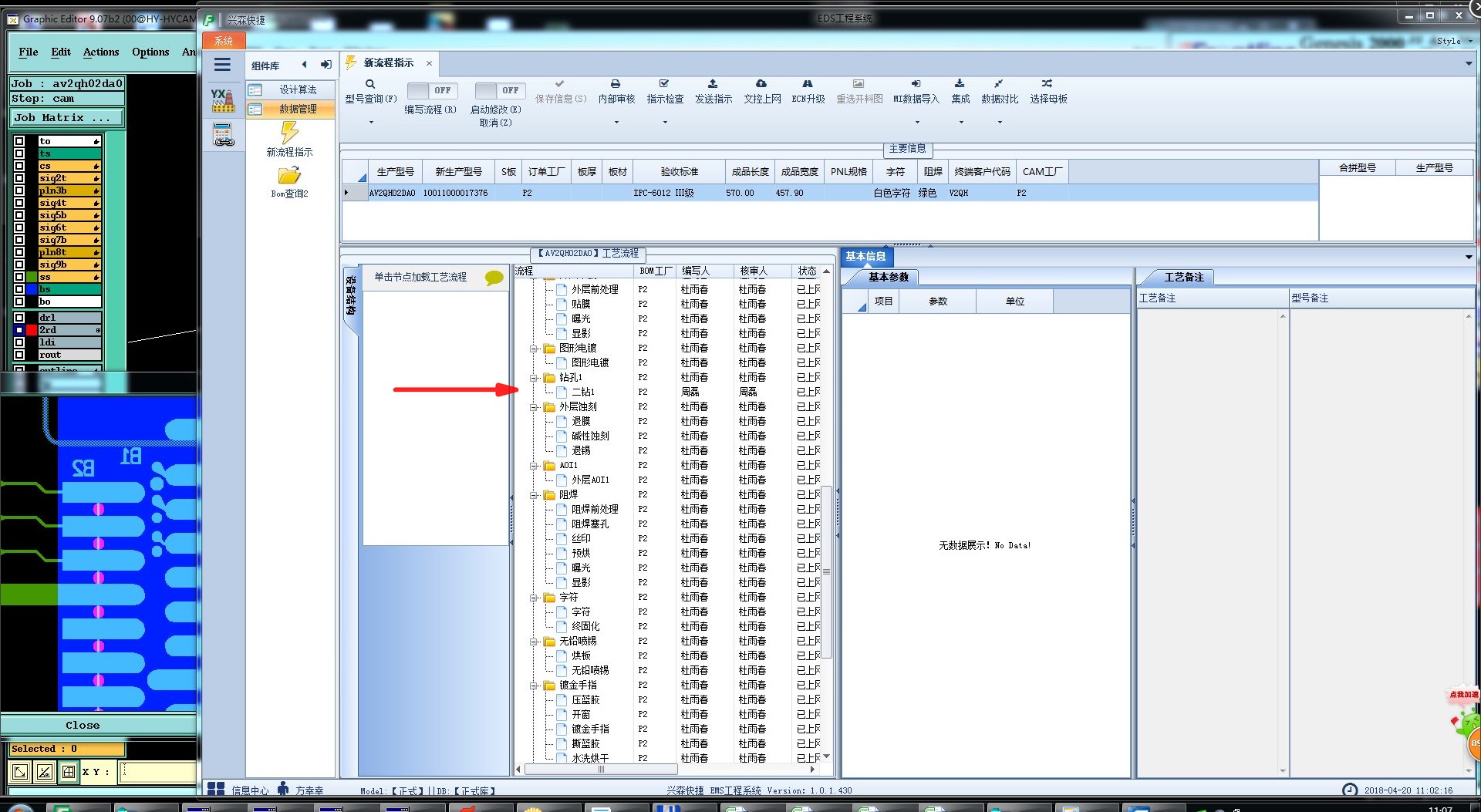Click blue color swatch of bs layer

click(32, 289)
